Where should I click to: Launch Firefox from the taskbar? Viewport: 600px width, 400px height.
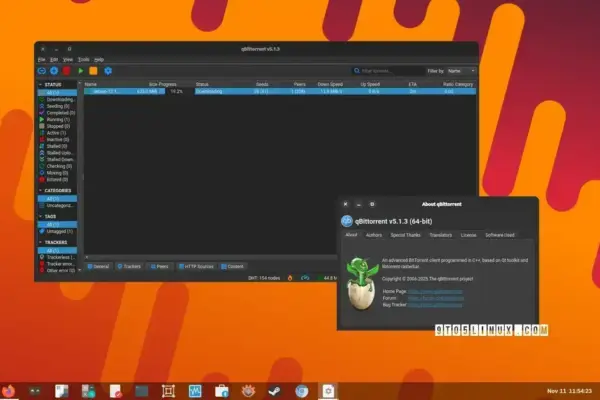click(8, 391)
